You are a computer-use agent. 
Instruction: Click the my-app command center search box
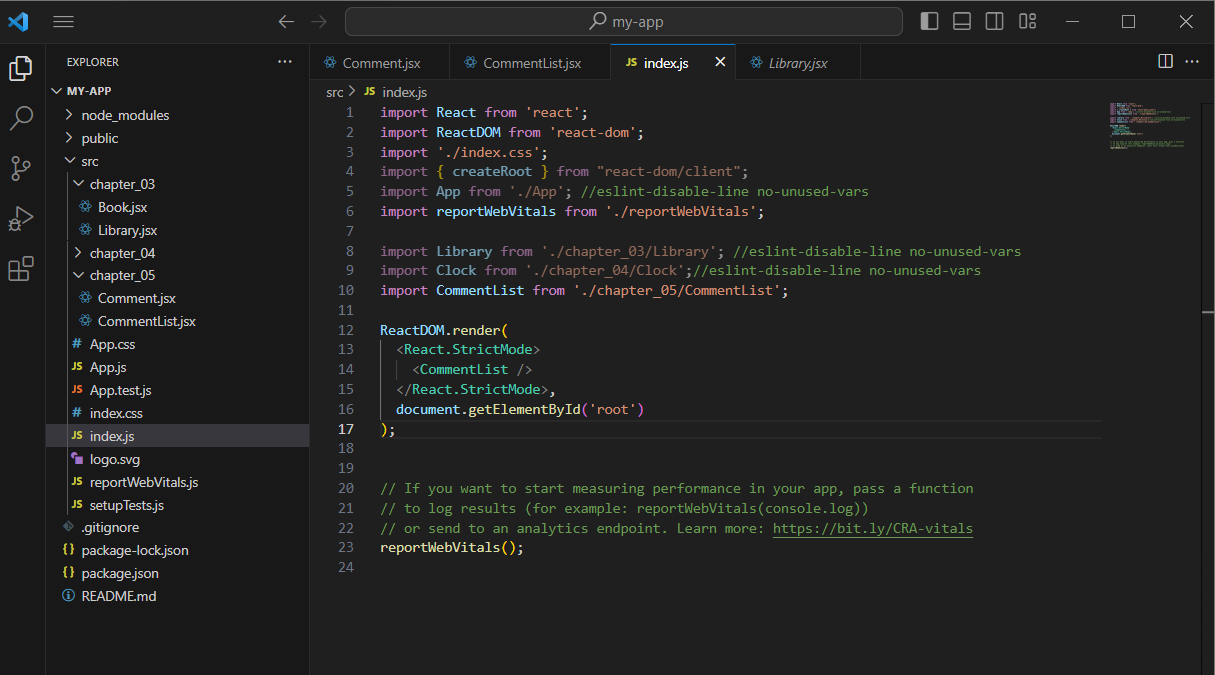pyautogui.click(x=624, y=21)
